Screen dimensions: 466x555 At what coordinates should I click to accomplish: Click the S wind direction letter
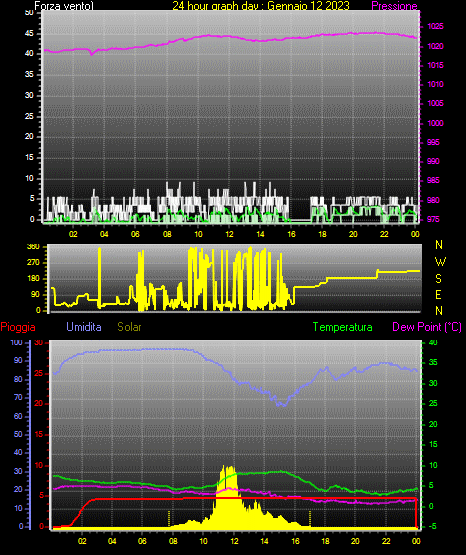click(x=438, y=279)
